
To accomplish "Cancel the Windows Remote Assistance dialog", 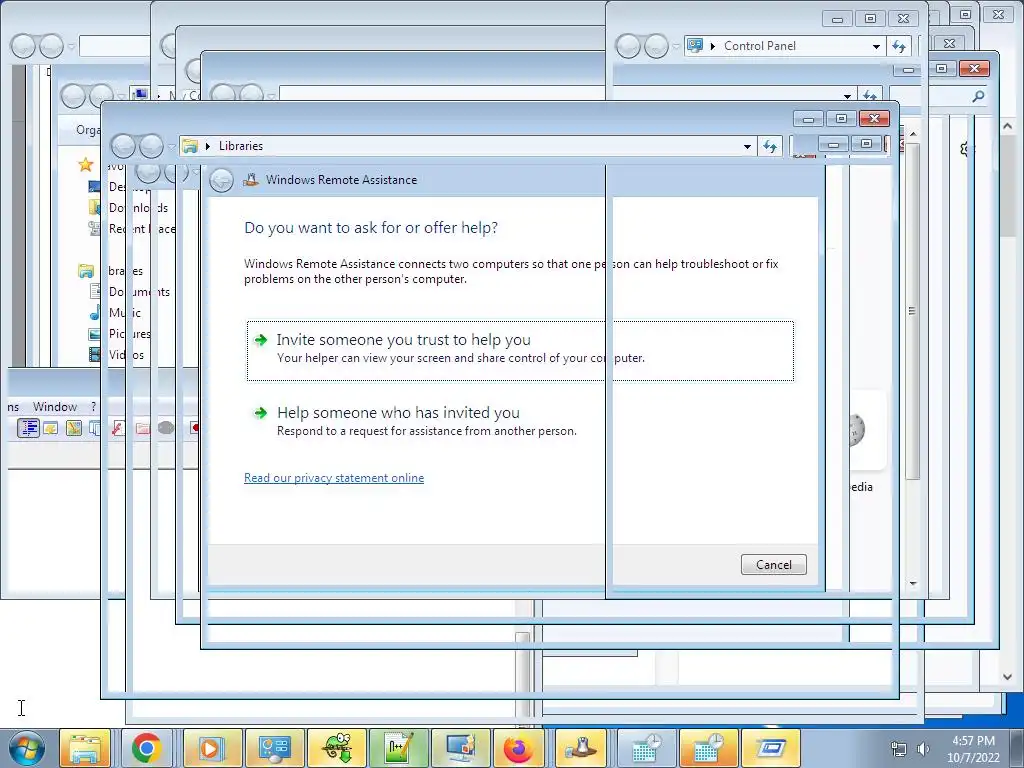I will click(773, 565).
